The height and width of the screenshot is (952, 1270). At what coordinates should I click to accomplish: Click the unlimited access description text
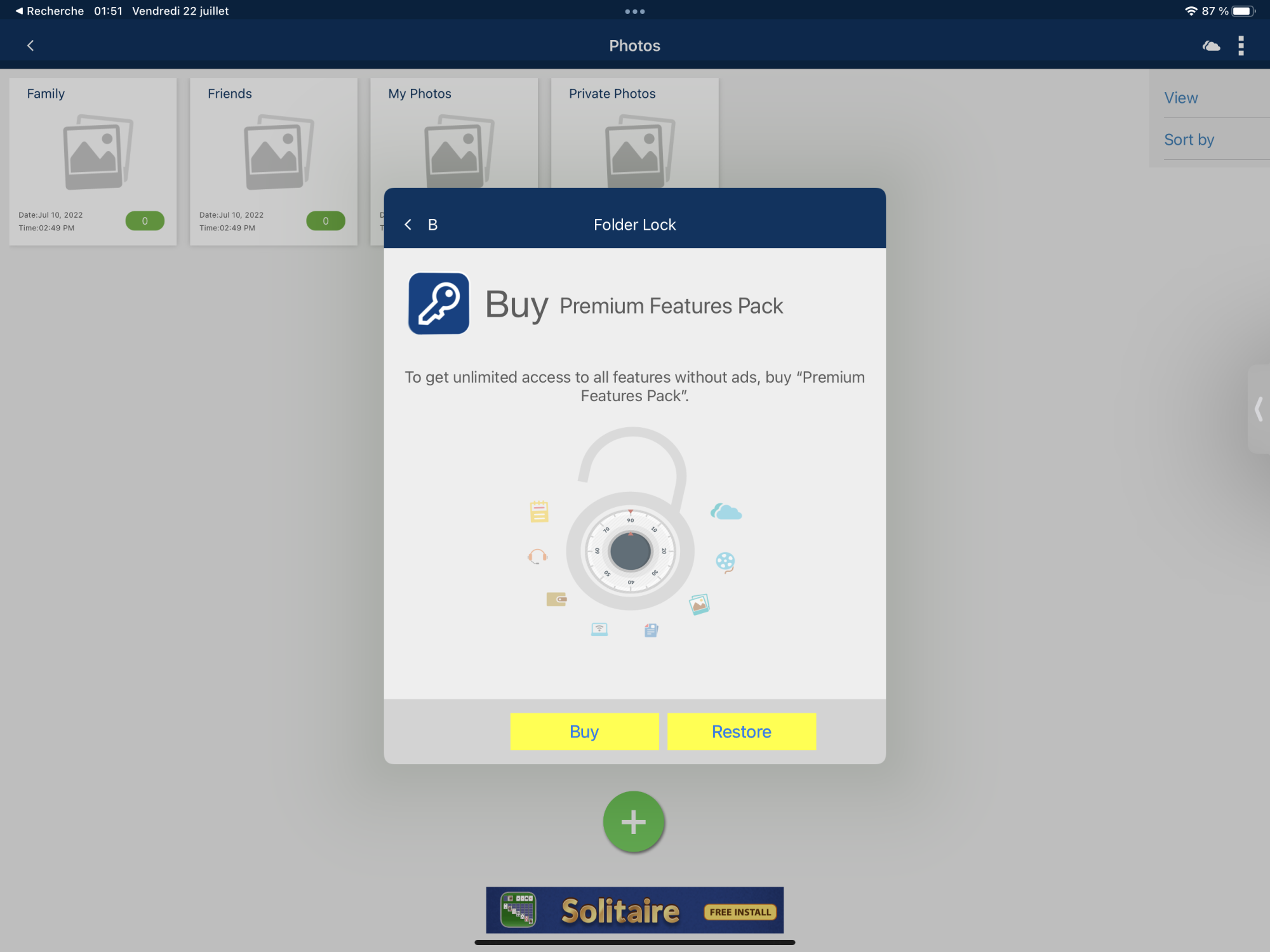pos(635,386)
